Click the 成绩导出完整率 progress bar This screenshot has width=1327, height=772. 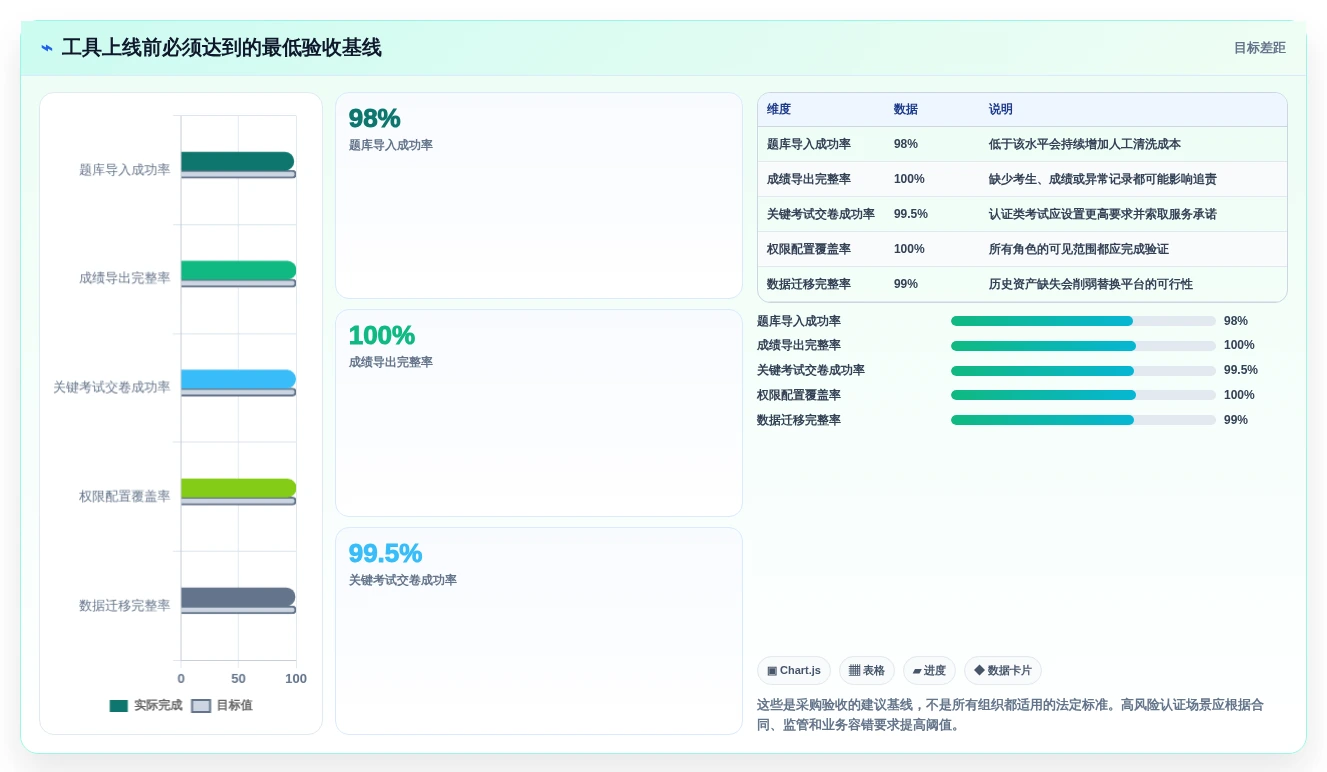tap(1083, 346)
